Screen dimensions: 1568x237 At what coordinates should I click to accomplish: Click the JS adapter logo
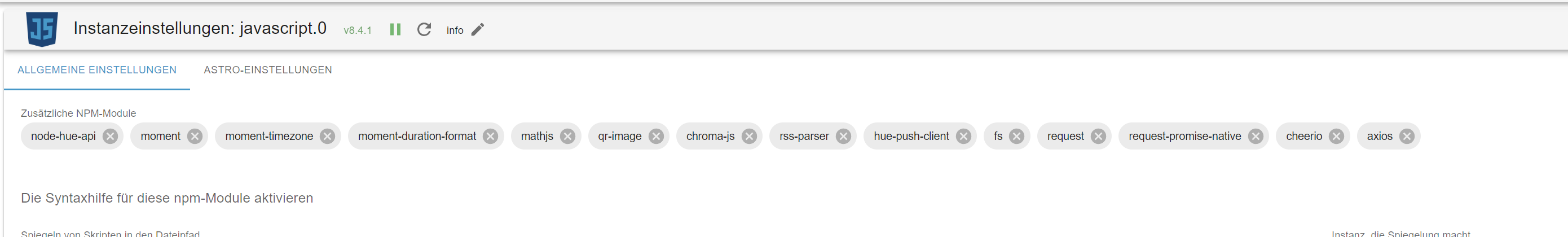[x=42, y=29]
